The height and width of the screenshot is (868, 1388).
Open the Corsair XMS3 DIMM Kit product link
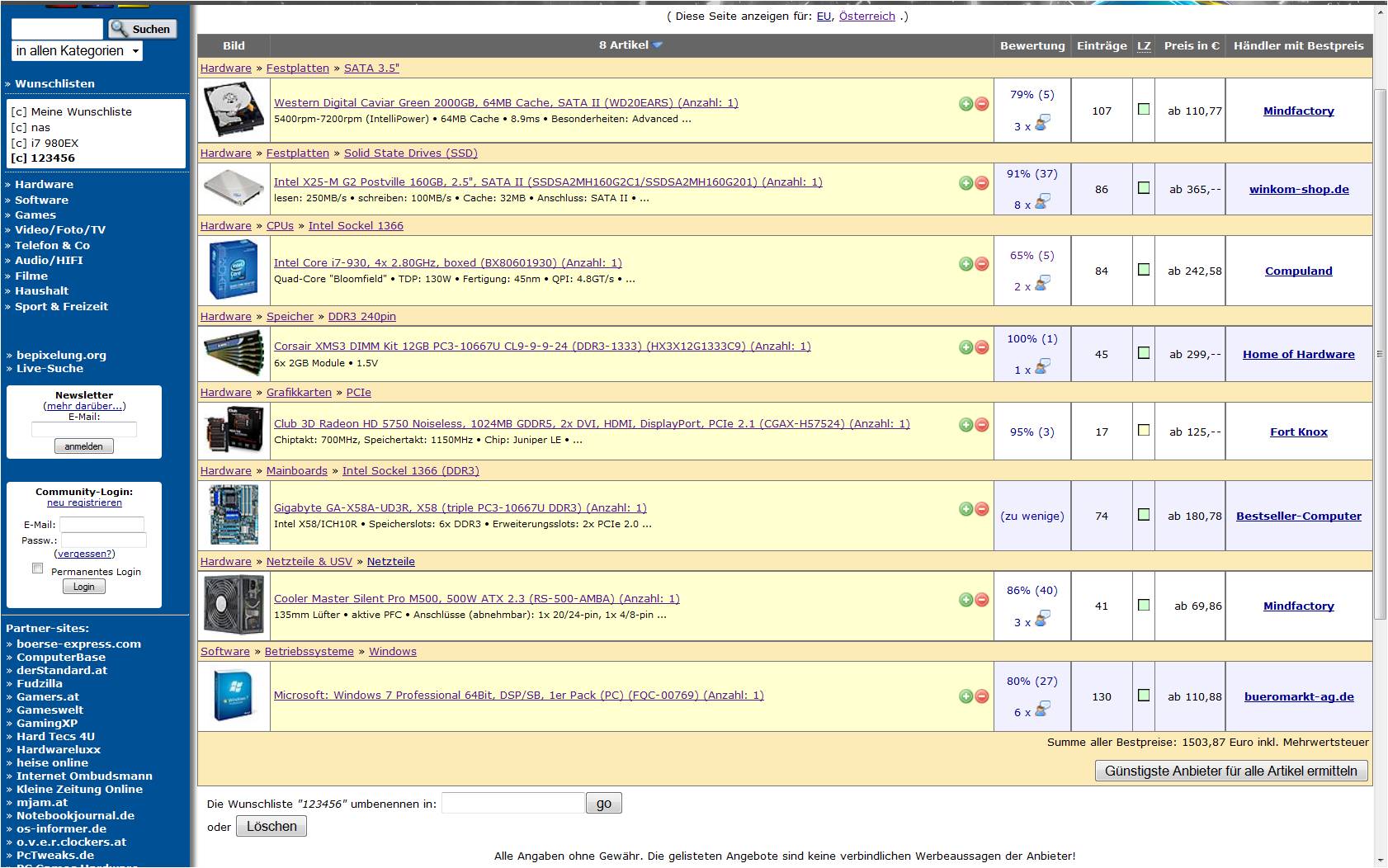pos(542,347)
